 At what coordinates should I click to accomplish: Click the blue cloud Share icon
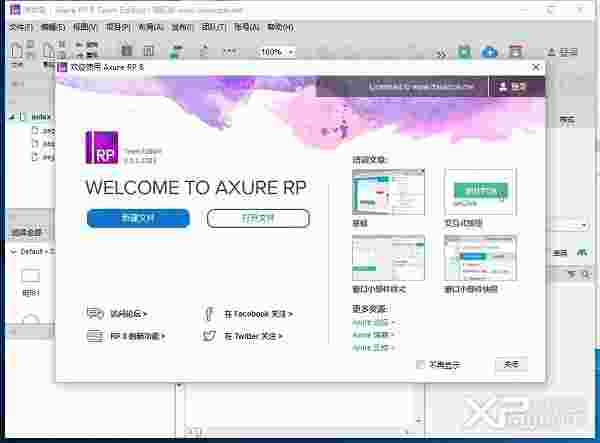pyautogui.click(x=489, y=52)
